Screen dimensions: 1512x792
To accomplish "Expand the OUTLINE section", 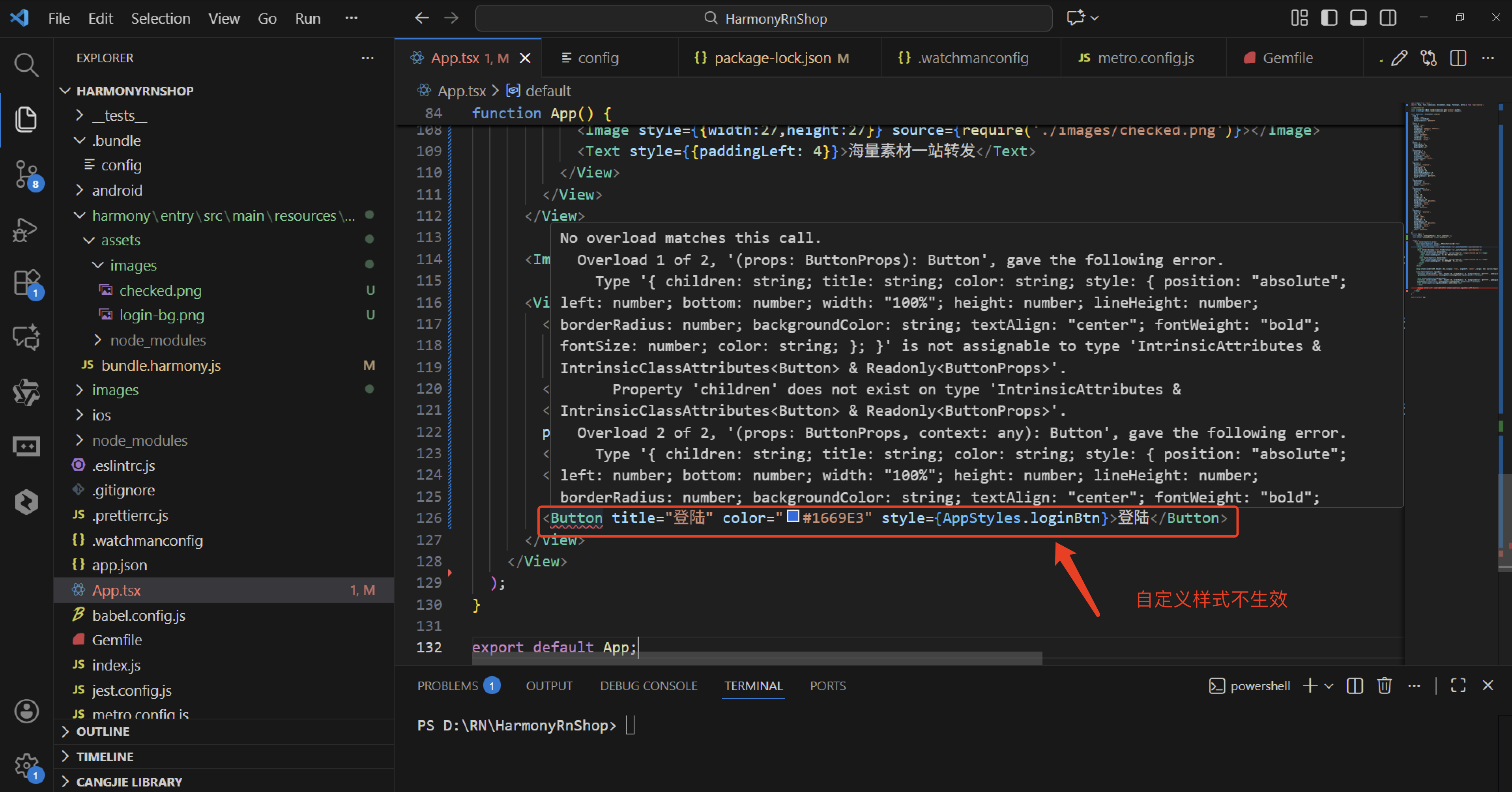I will [103, 732].
